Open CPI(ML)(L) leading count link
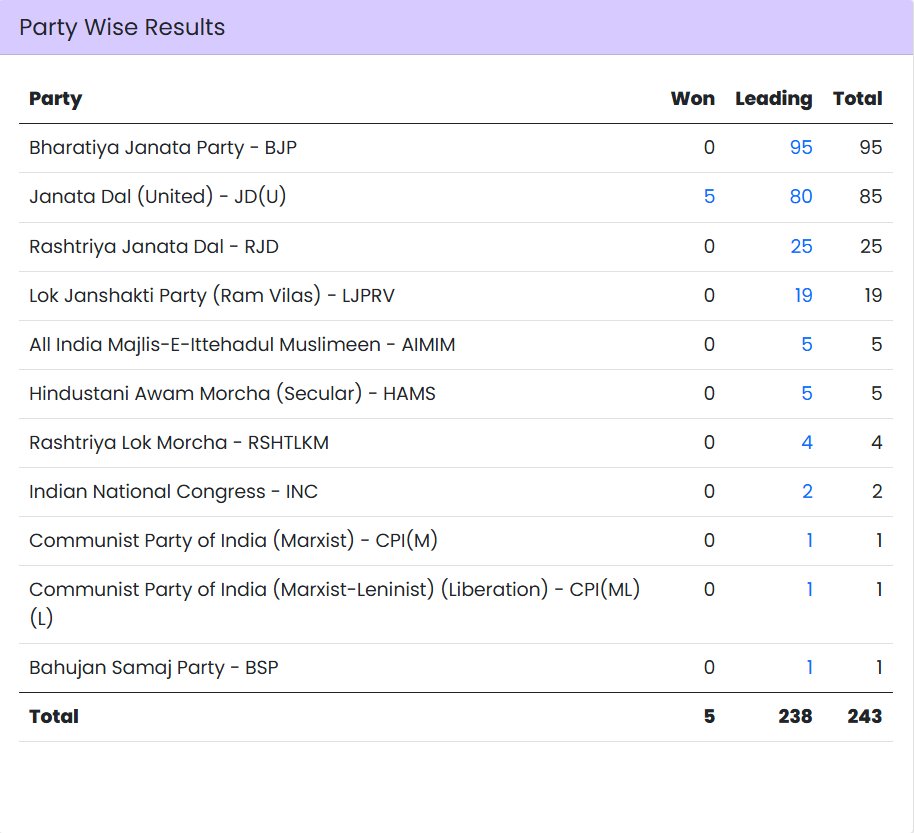914x833 pixels. point(806,589)
